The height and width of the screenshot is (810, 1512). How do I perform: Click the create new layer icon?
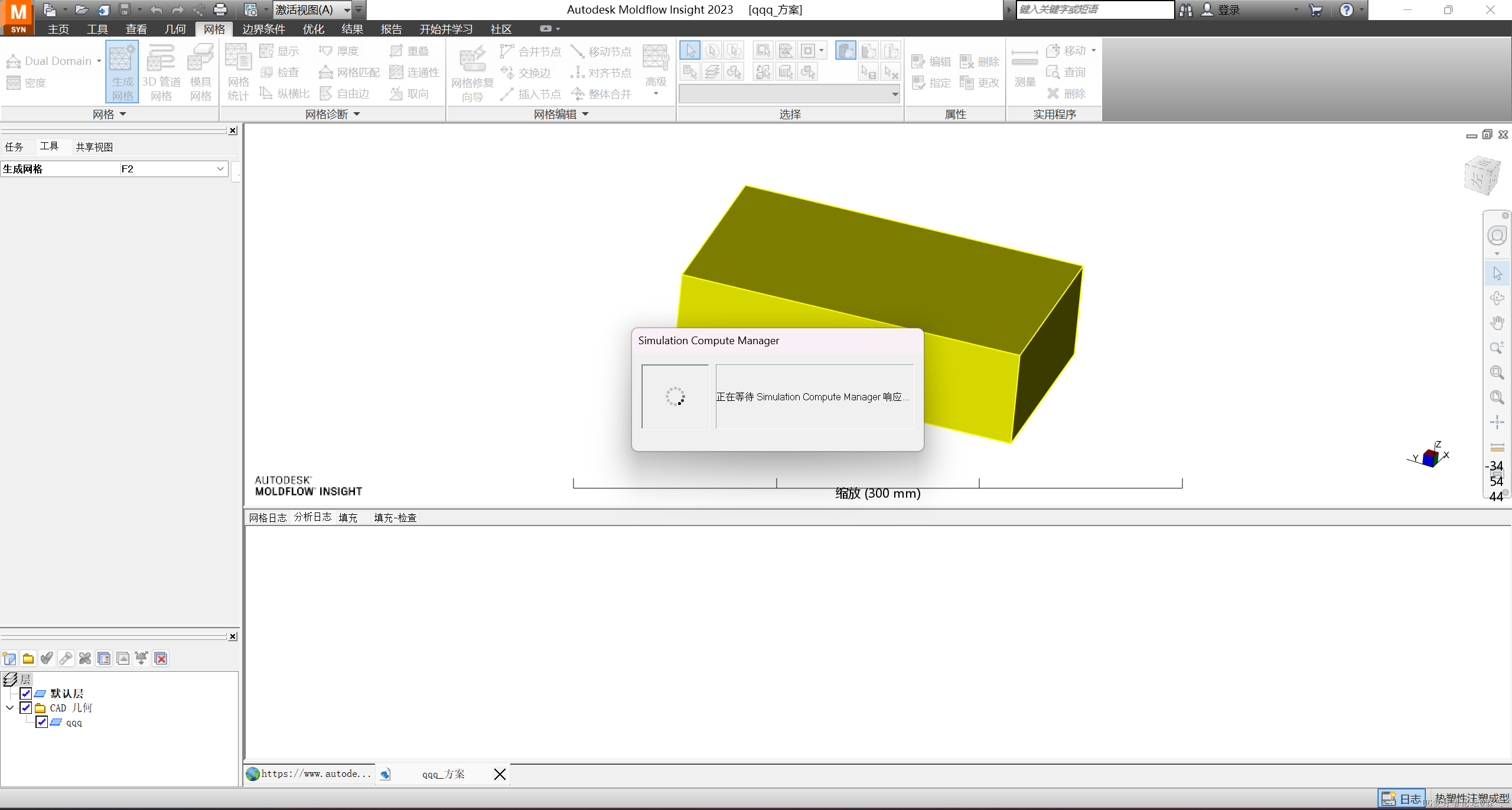(9, 658)
